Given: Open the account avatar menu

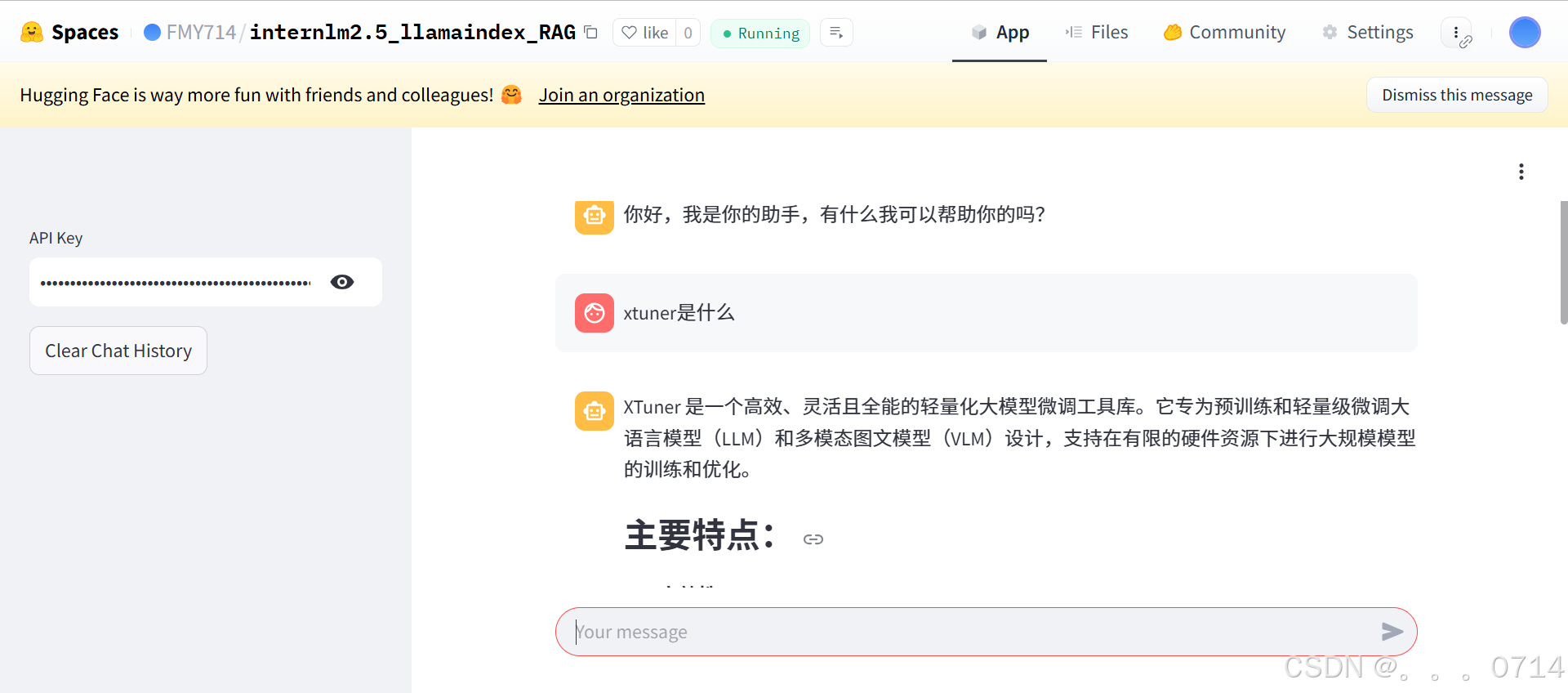Looking at the screenshot, I should (x=1524, y=33).
